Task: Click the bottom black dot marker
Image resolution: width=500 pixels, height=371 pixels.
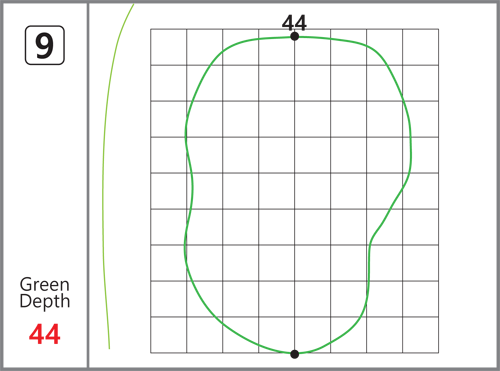Action: pyautogui.click(x=294, y=354)
